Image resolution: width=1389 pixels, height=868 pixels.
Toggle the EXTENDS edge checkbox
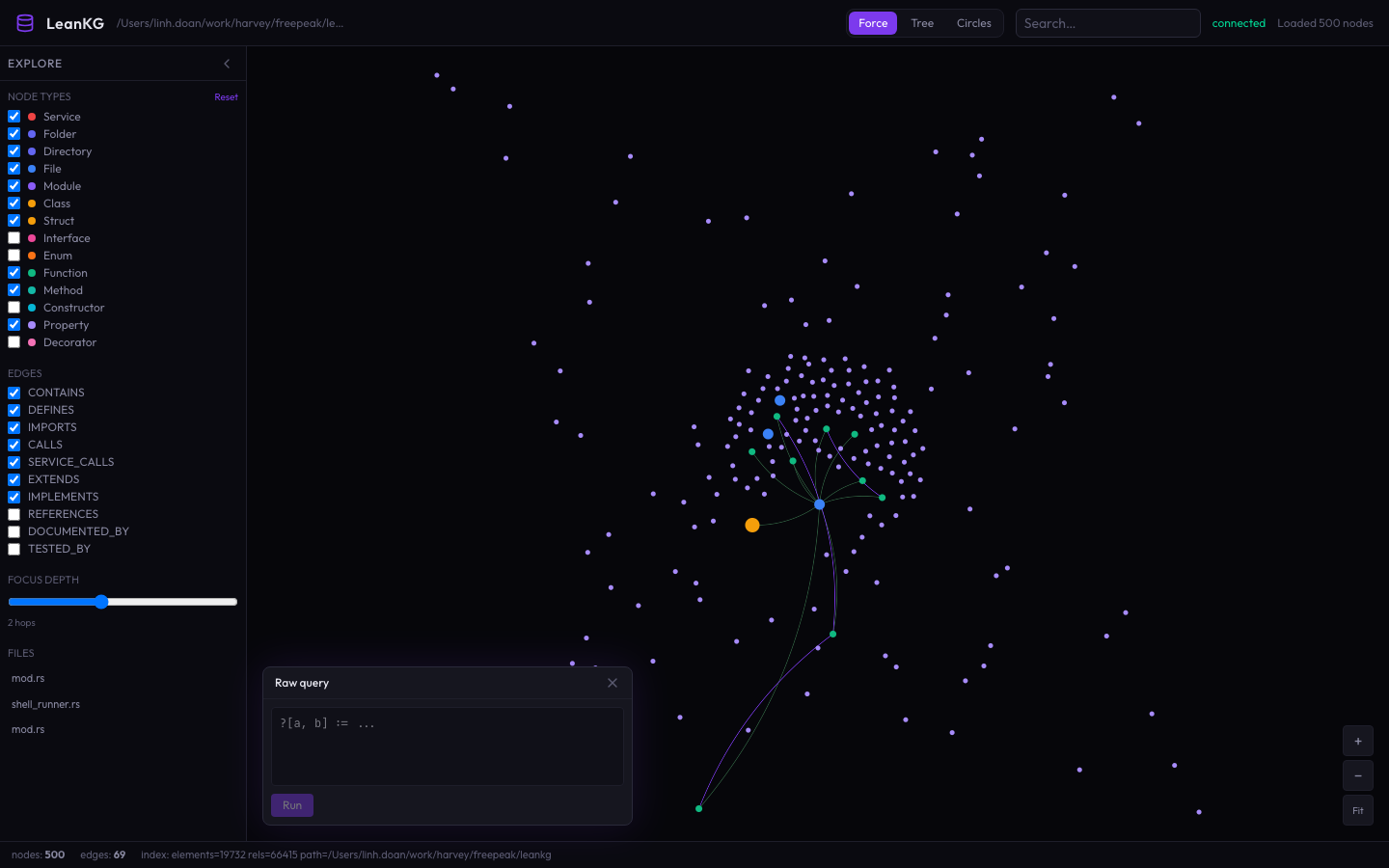(x=14, y=479)
